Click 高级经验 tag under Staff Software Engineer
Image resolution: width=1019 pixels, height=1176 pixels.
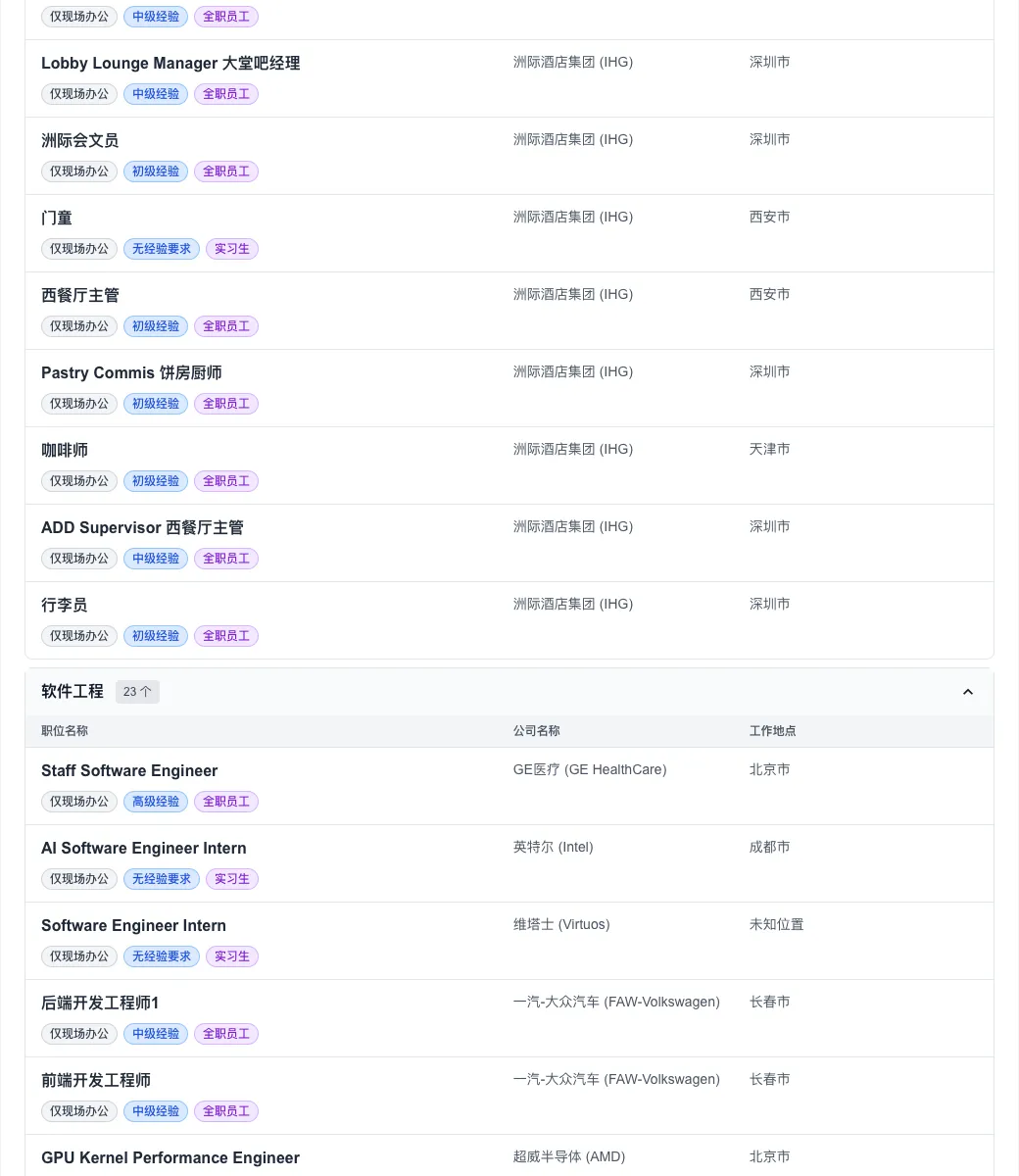(x=156, y=802)
